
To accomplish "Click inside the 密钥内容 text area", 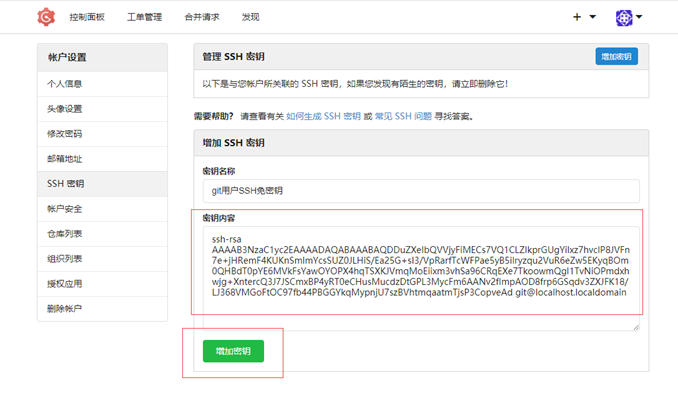I will click(x=421, y=279).
